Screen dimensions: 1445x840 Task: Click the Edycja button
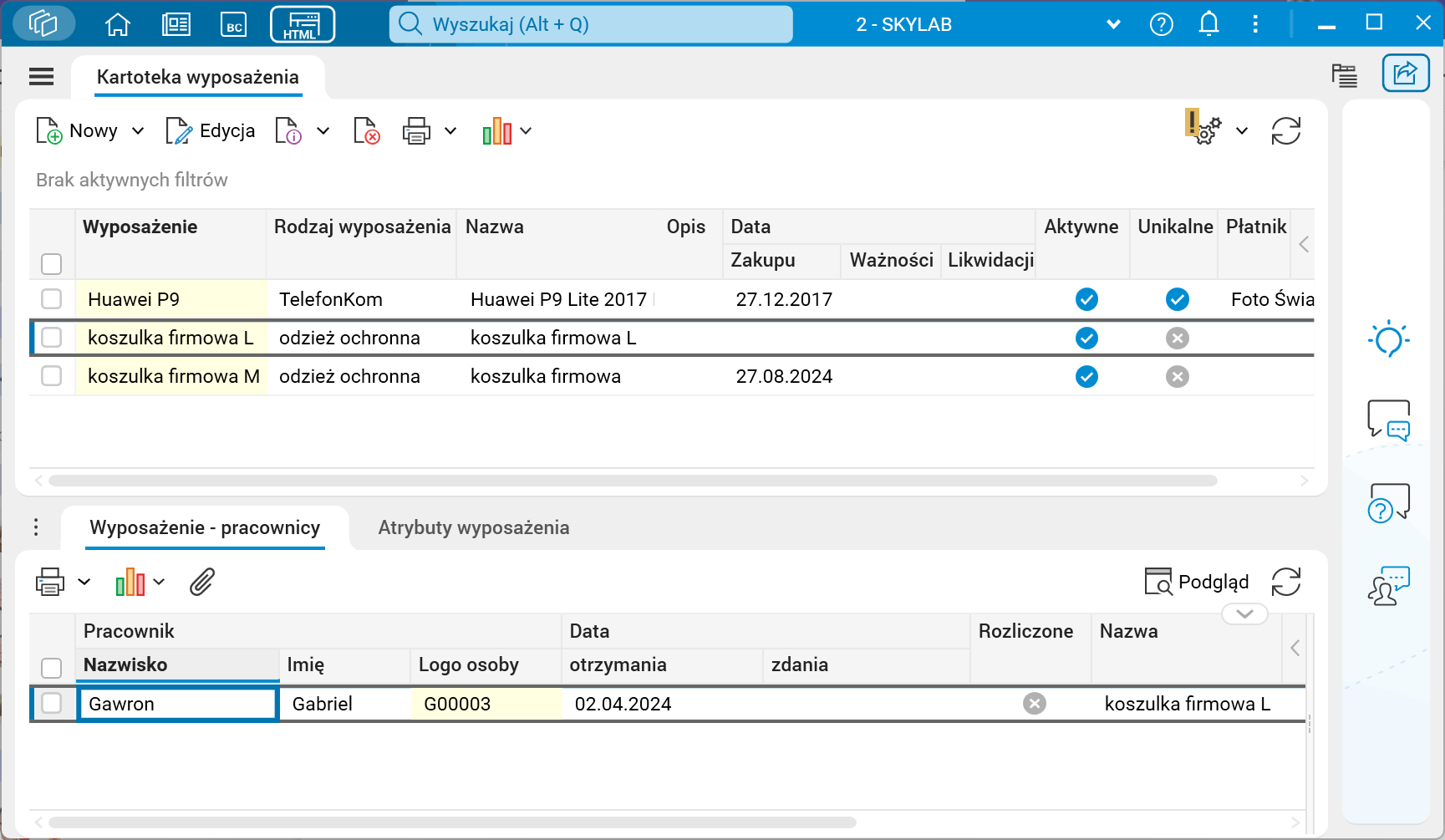coord(210,131)
